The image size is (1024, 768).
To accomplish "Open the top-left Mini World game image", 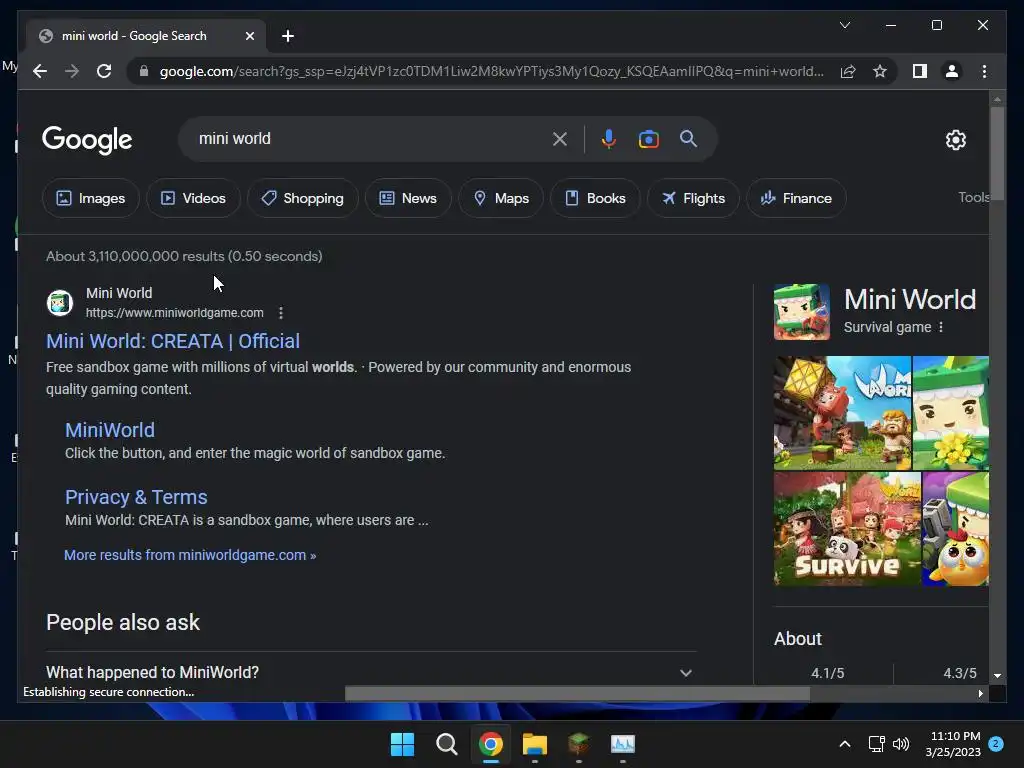I will (842, 413).
